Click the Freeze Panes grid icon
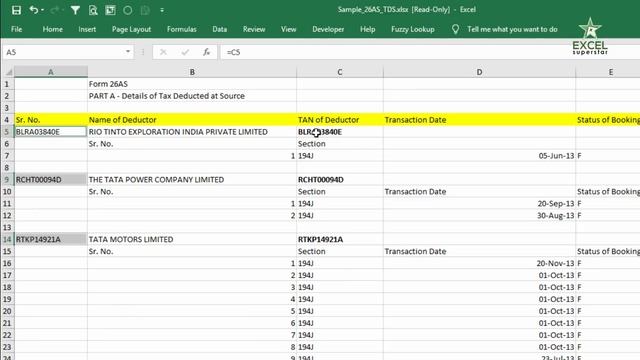This screenshot has width=640, height=360. (x=111, y=10)
